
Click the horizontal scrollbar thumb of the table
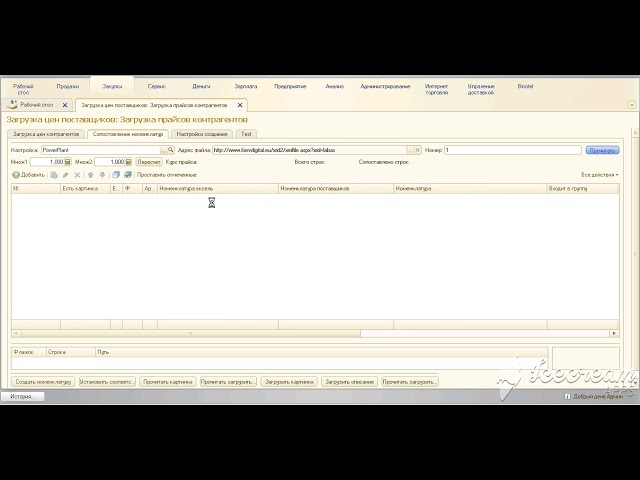click(x=191, y=333)
